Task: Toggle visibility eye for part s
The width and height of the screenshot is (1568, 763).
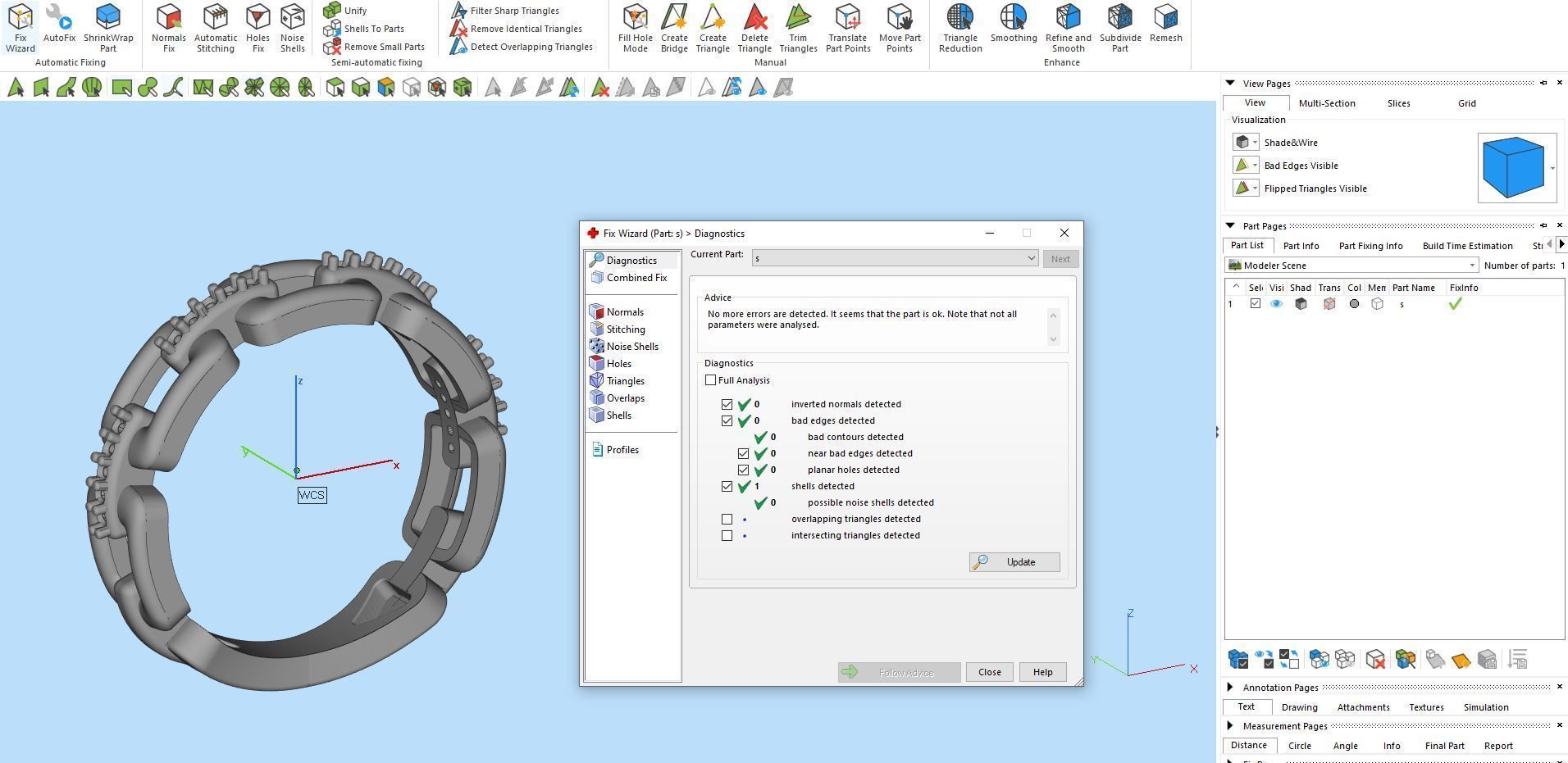Action: pos(1276,304)
